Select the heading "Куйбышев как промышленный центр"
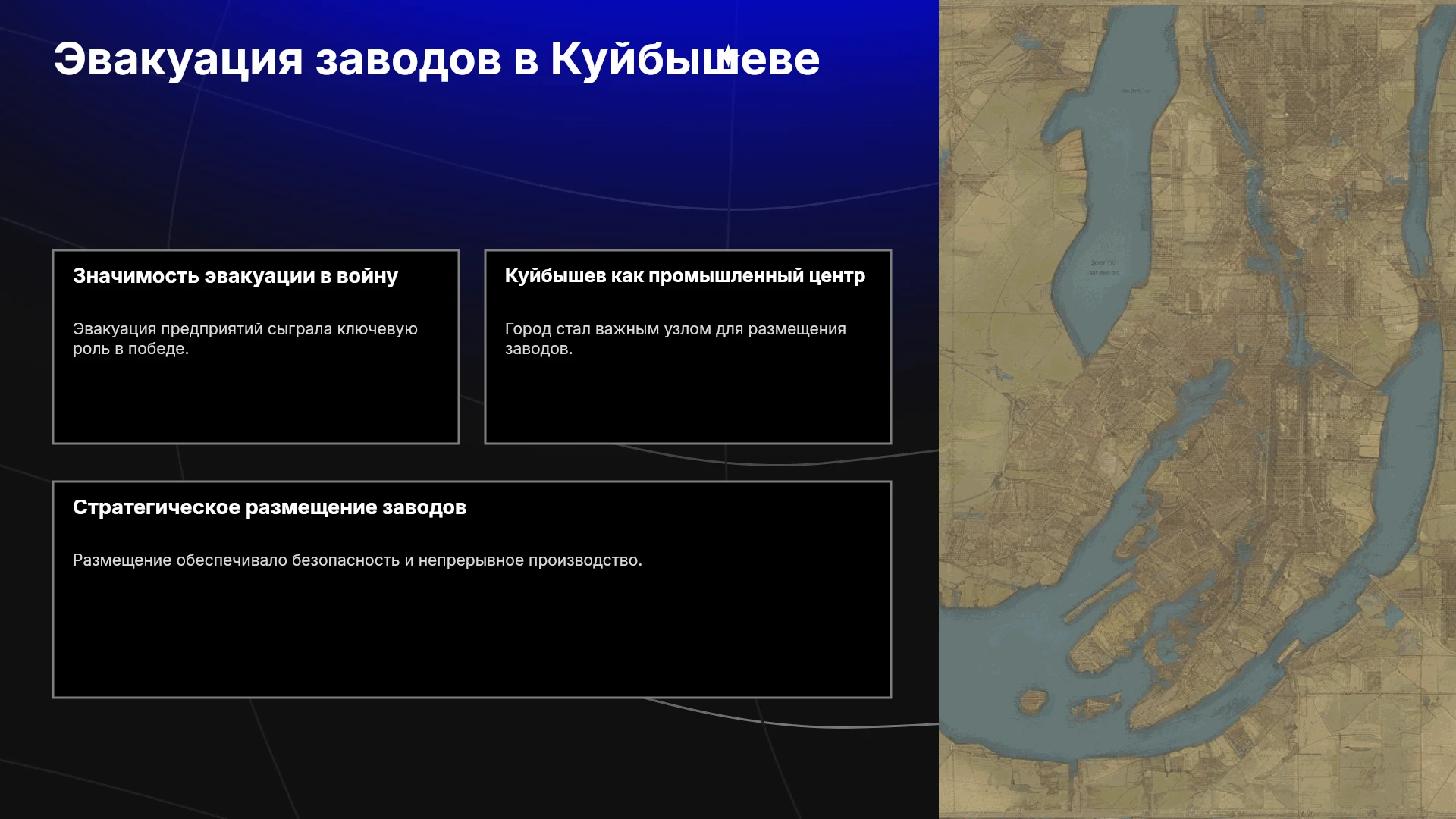The height and width of the screenshot is (819, 1456). point(685,276)
